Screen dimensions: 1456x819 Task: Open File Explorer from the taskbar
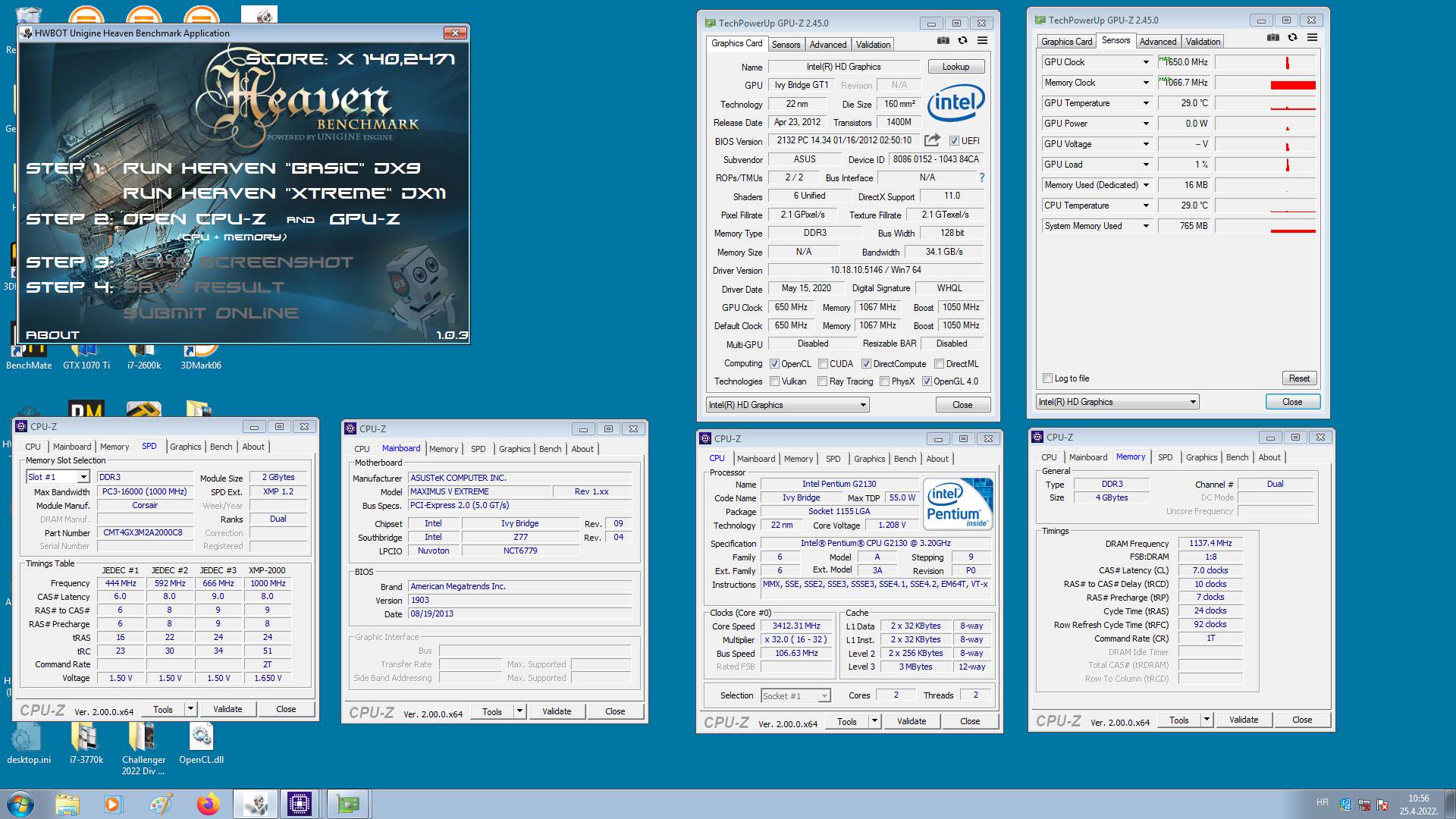click(x=67, y=804)
